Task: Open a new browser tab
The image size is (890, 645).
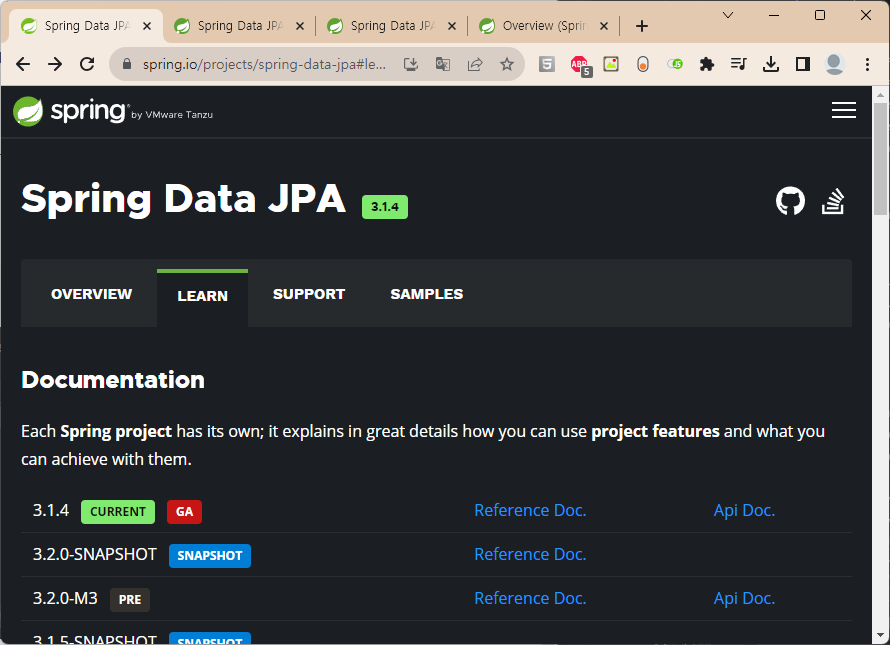Action: (x=641, y=26)
